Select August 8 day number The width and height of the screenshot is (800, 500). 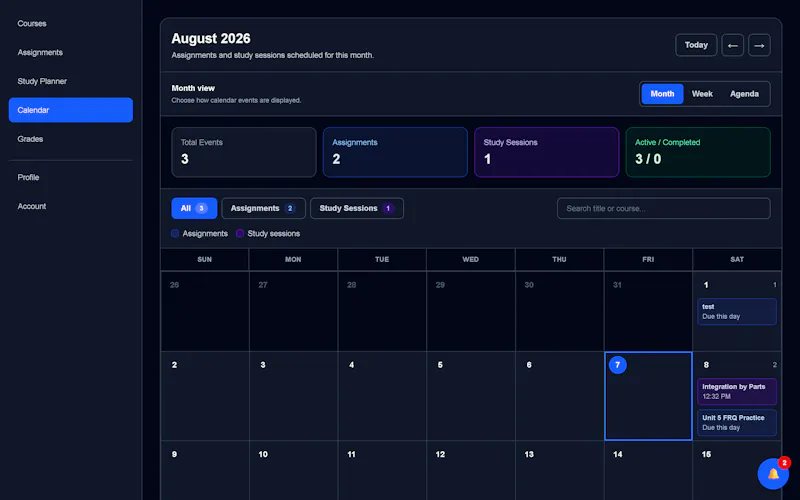pos(706,365)
